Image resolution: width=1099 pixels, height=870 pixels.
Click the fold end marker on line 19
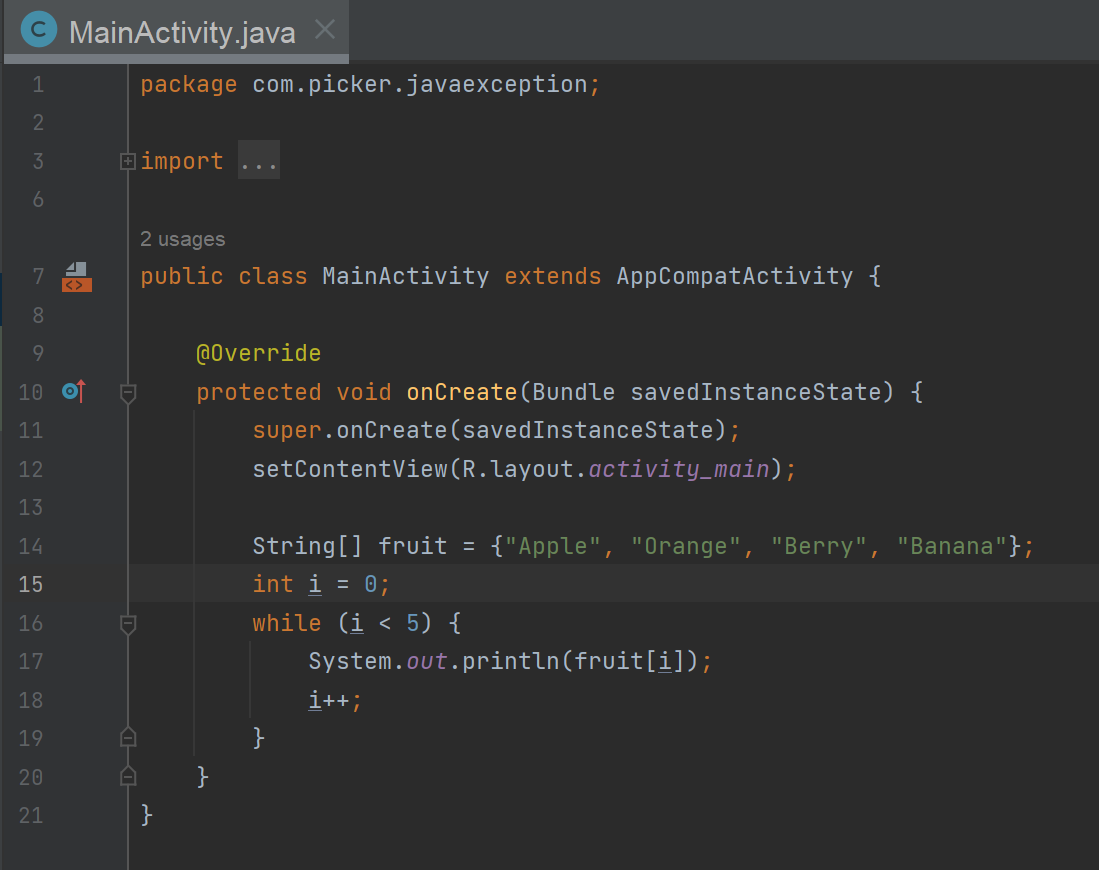(x=128, y=737)
